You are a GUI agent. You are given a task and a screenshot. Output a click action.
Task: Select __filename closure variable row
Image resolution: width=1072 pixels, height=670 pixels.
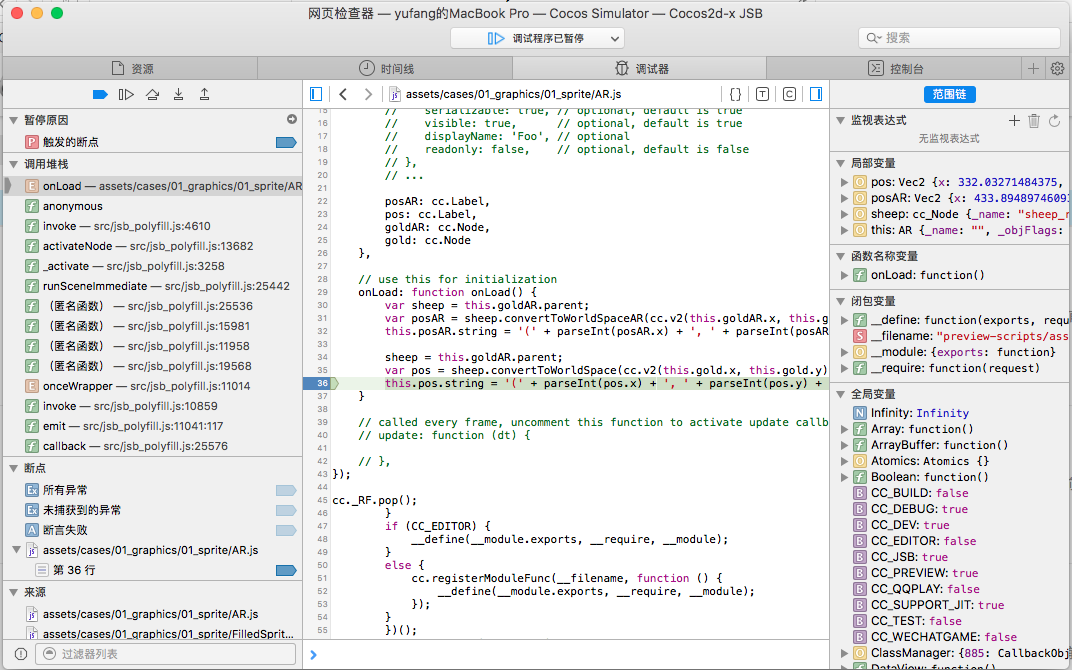[x=951, y=336]
